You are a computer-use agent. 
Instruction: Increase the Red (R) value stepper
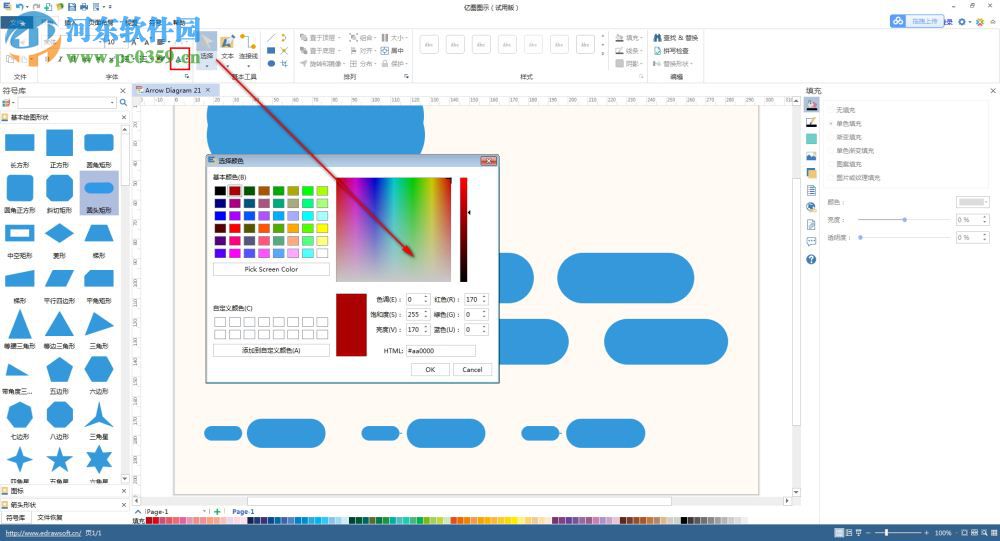(x=485, y=297)
